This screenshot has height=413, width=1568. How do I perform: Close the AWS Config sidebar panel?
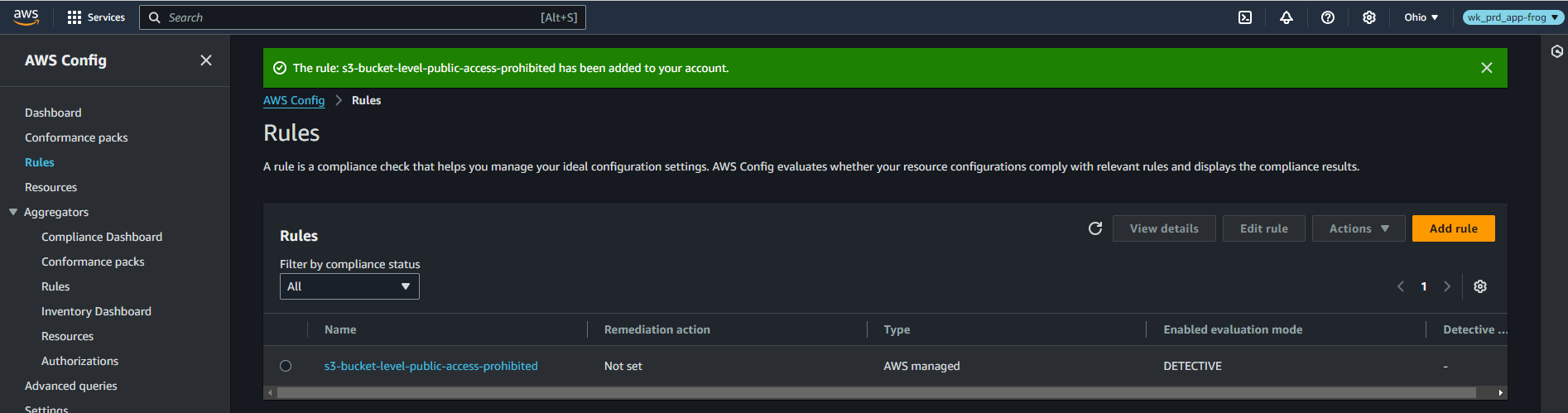(x=206, y=60)
